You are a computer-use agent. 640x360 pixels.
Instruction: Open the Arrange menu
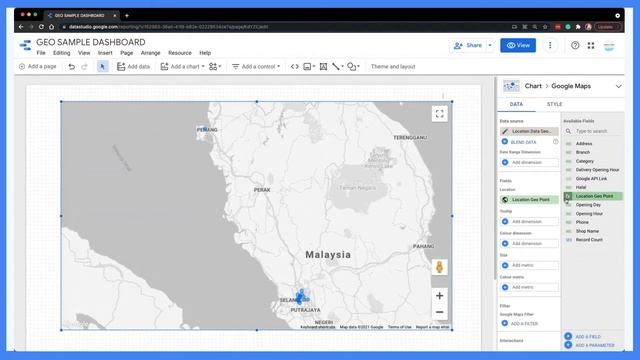[x=151, y=53]
